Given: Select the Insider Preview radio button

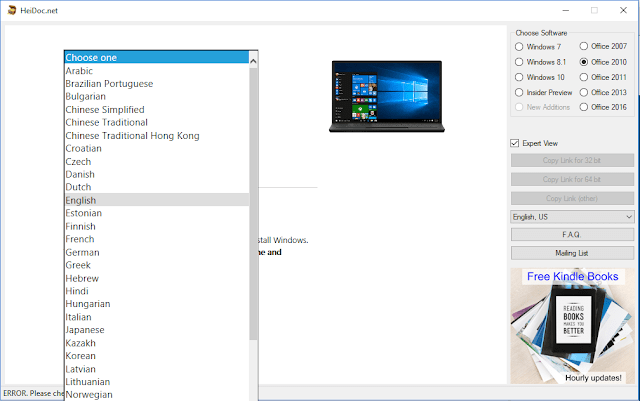Looking at the screenshot, I should pyautogui.click(x=519, y=92).
